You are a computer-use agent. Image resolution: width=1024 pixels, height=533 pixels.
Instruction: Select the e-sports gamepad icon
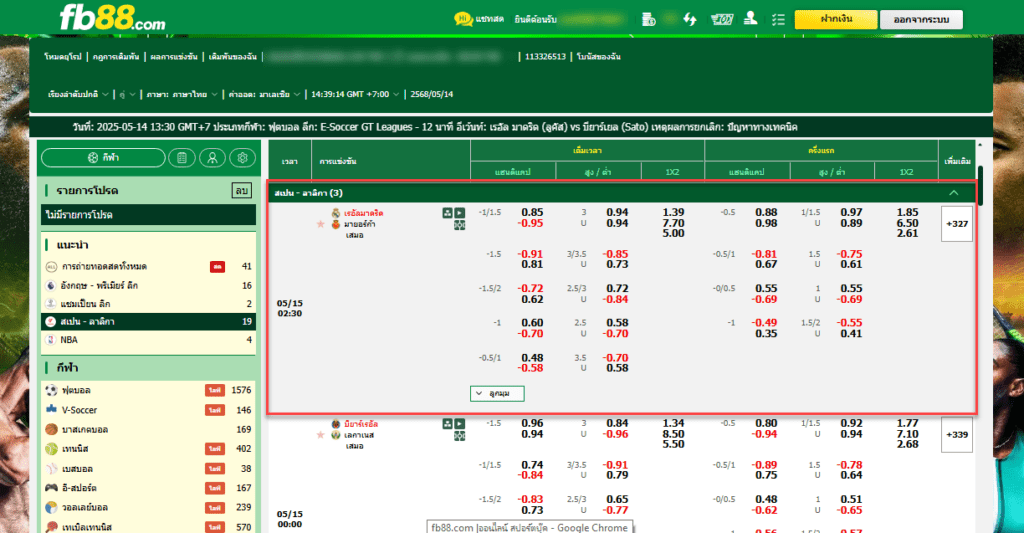coord(52,488)
